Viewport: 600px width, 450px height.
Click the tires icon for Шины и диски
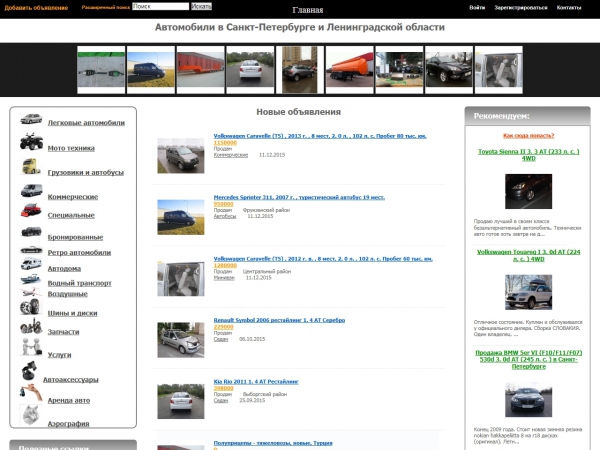[30, 307]
